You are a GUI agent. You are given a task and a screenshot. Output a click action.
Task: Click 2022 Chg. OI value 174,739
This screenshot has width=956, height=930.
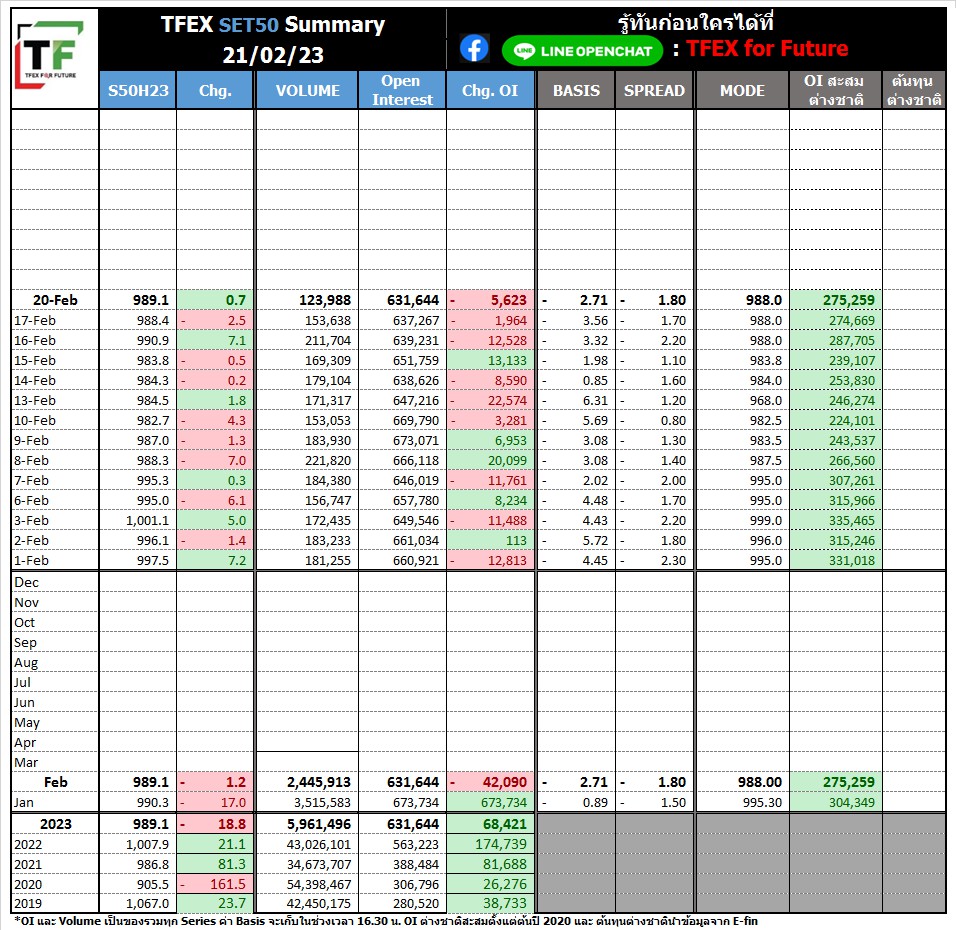tap(501, 844)
